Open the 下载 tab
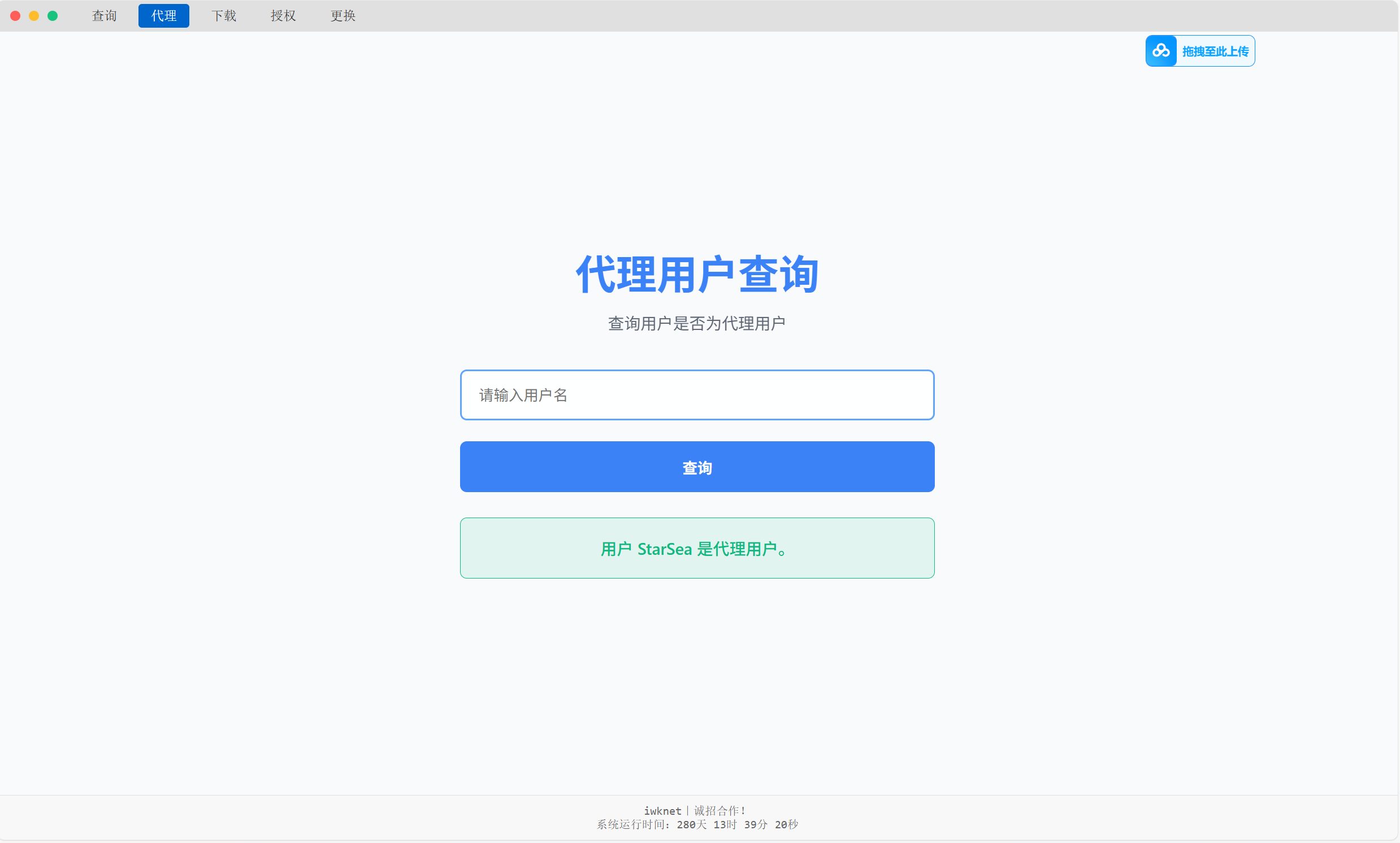1400x843 pixels. 224,16
